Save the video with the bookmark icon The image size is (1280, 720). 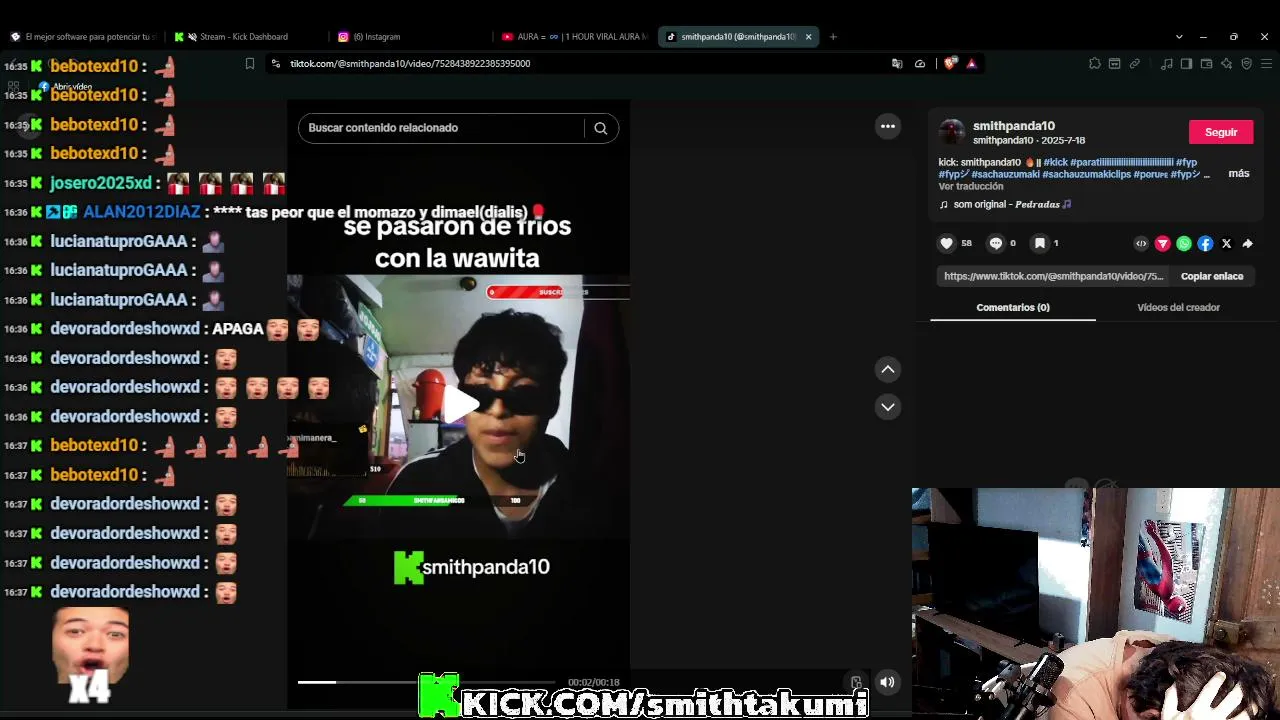point(1040,243)
